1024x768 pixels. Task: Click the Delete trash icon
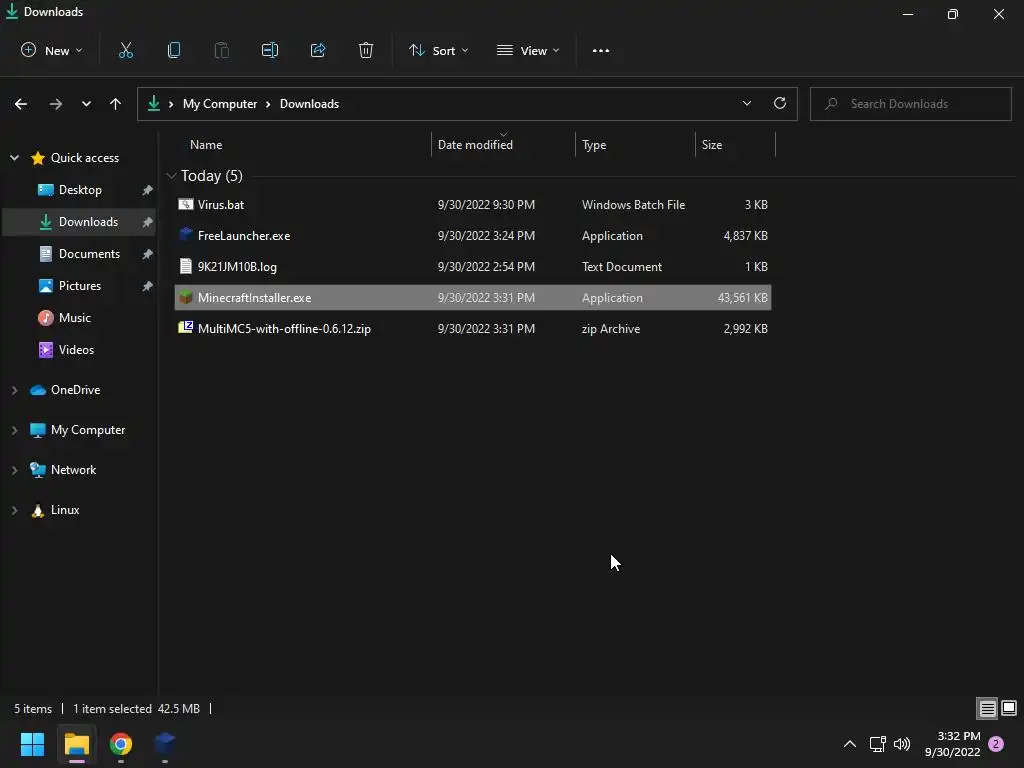(366, 50)
